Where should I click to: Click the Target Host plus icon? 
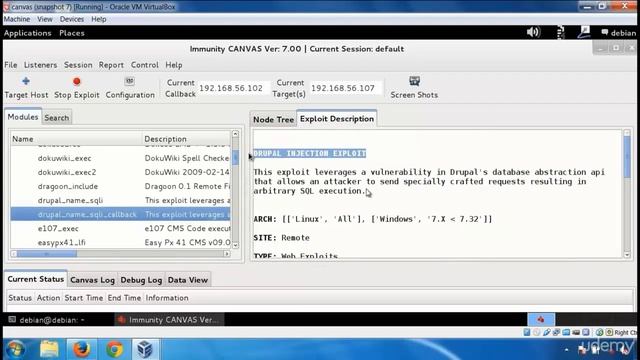26,81
